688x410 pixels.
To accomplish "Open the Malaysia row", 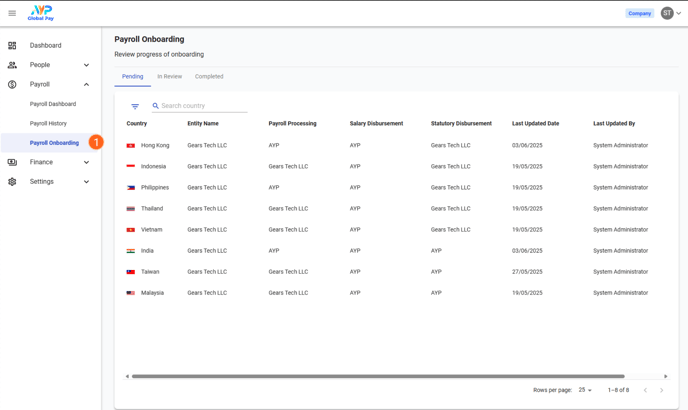I will tap(396, 293).
